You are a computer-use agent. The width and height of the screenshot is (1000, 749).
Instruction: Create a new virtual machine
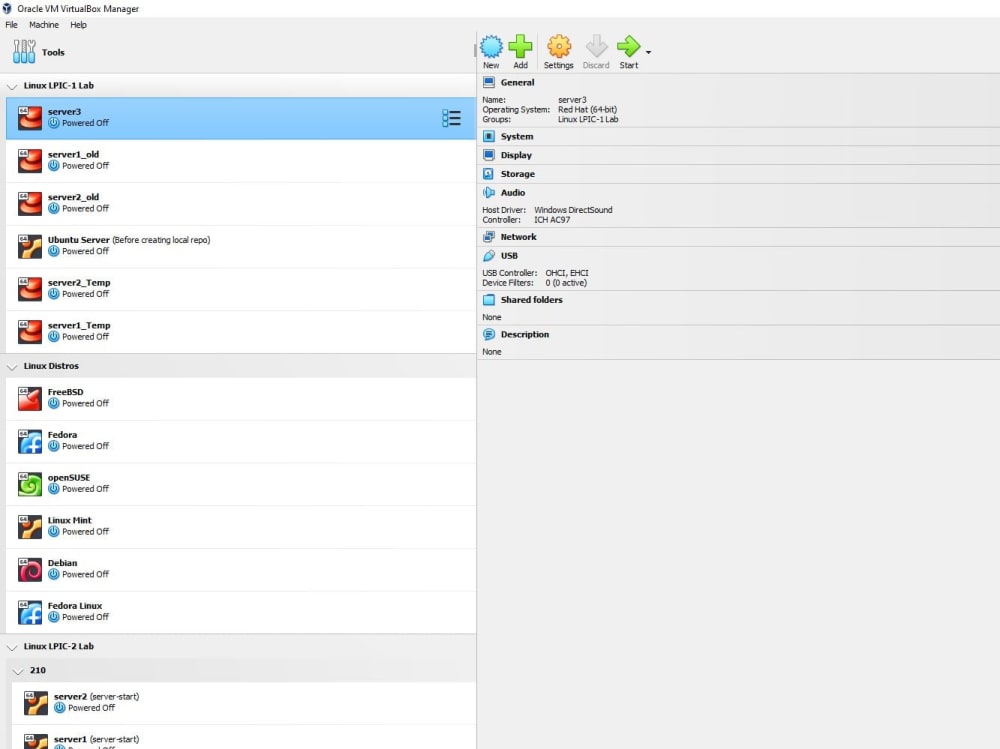[x=491, y=47]
